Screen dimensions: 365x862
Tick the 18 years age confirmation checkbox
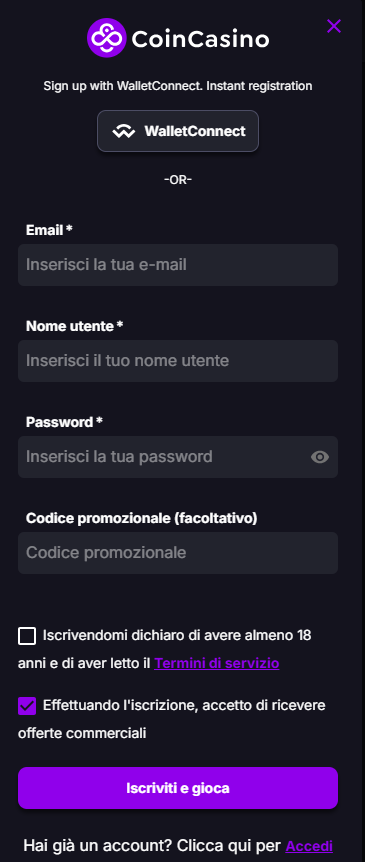[27, 636]
